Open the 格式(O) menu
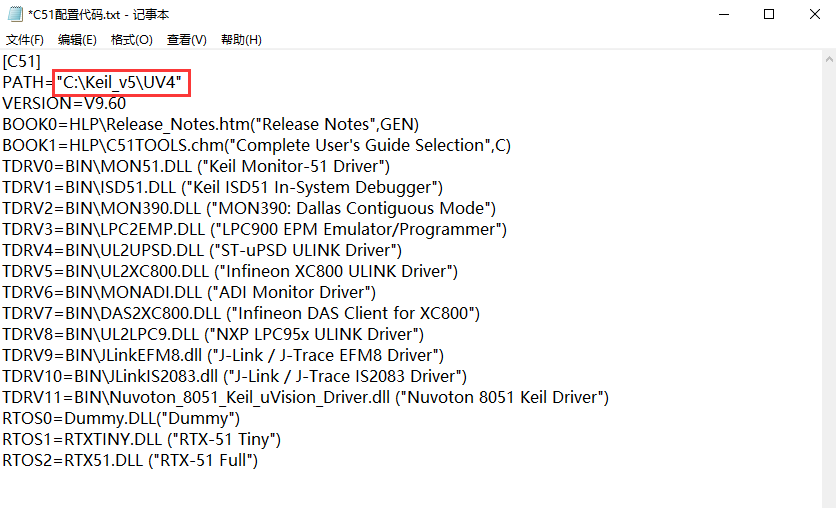836x508 pixels. (x=131, y=39)
